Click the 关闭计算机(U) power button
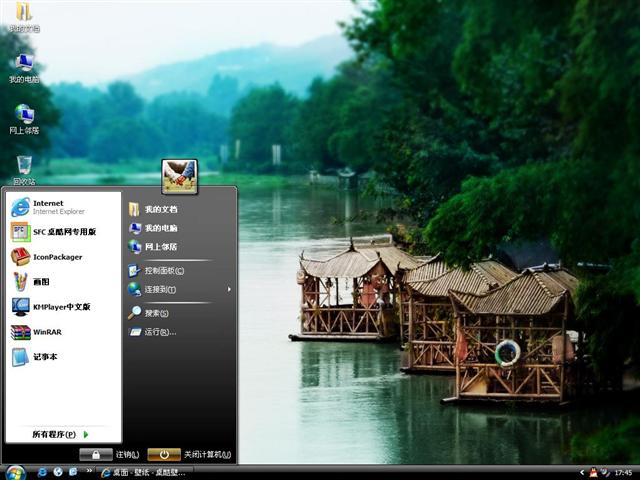The image size is (640, 480). (x=164, y=454)
